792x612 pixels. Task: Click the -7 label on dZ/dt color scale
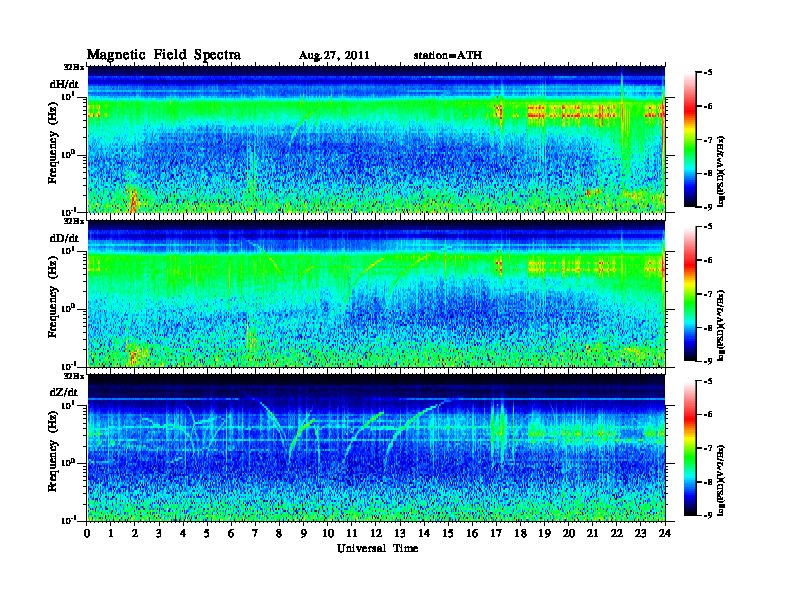point(708,448)
